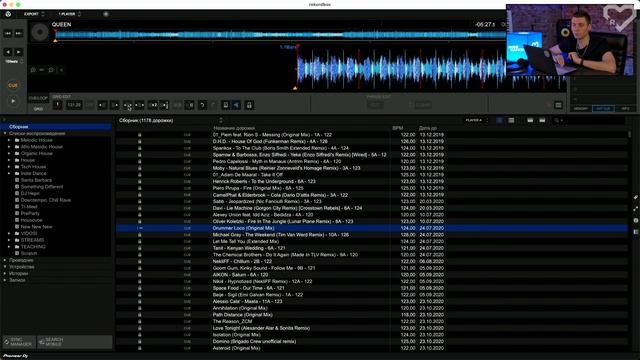Select track Drummer Loco (Original Mix)
640x360 pixels.
point(371,228)
